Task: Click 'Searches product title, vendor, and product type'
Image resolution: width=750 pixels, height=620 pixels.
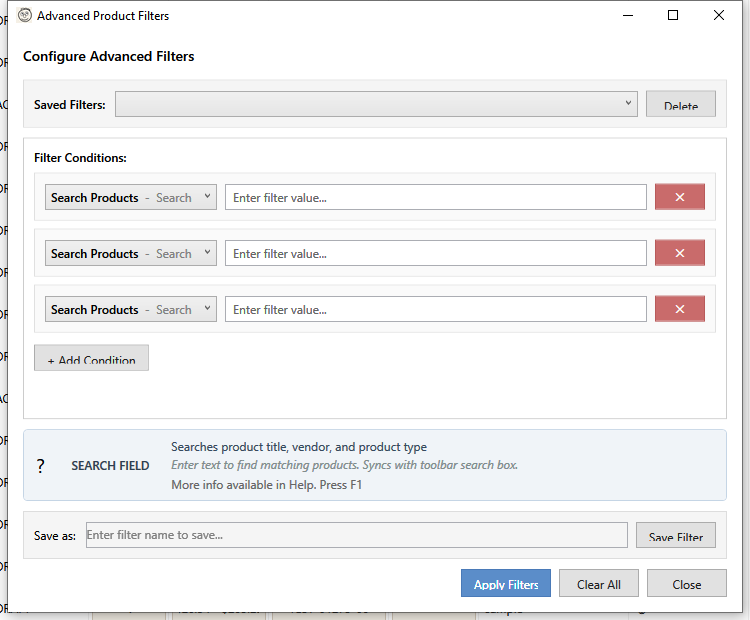Action: (x=299, y=447)
